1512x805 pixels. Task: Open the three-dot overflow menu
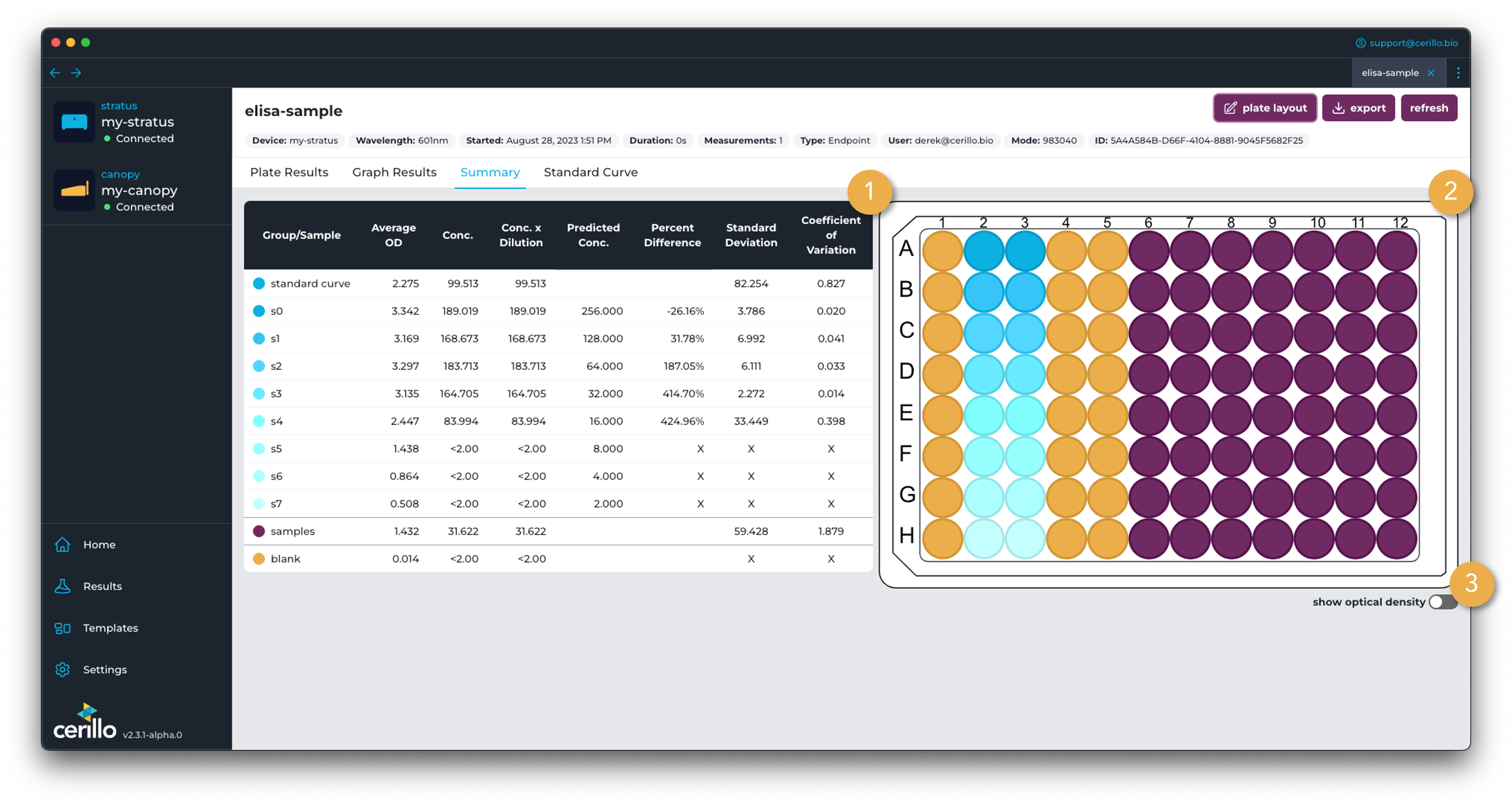click(1458, 73)
